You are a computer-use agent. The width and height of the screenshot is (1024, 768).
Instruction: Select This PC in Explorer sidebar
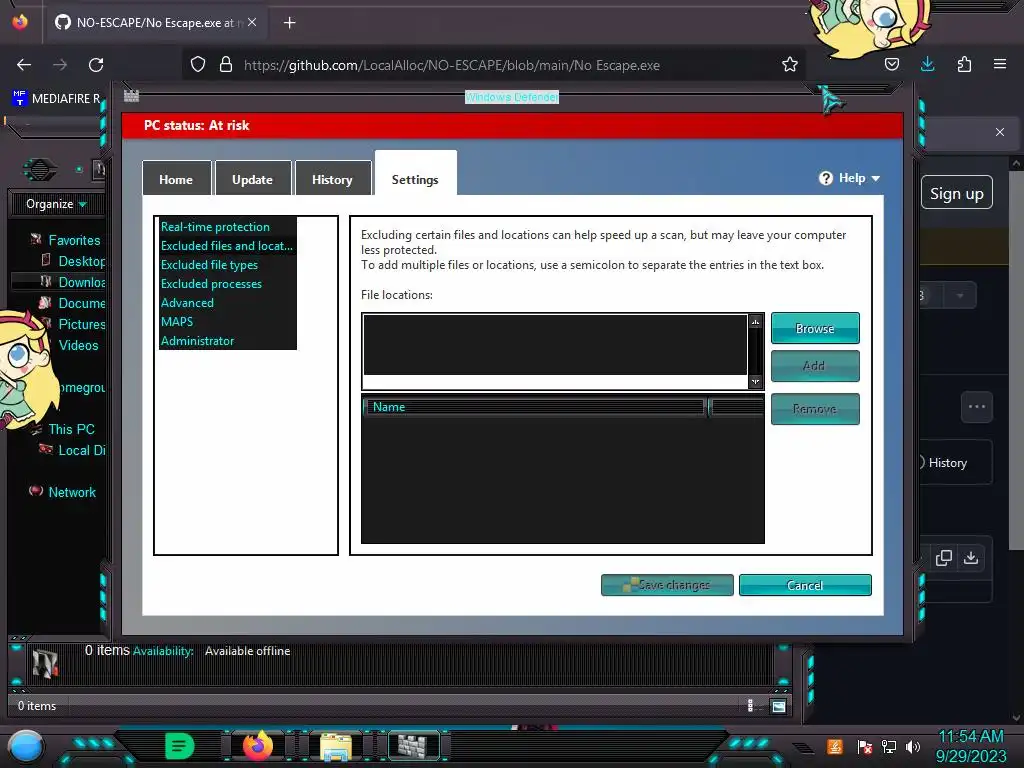tap(71, 429)
